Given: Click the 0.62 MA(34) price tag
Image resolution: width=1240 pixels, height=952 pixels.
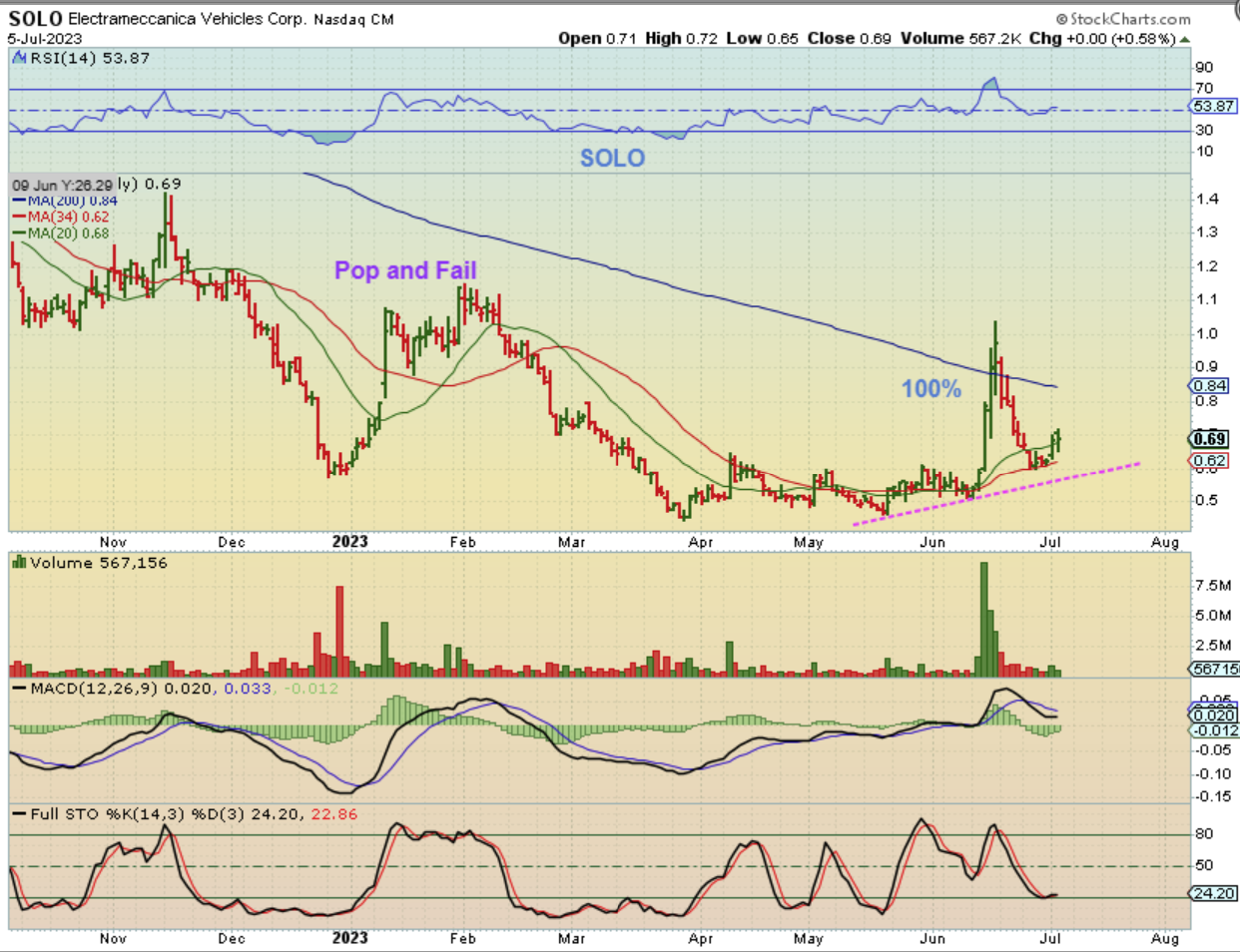Looking at the screenshot, I should [1210, 461].
